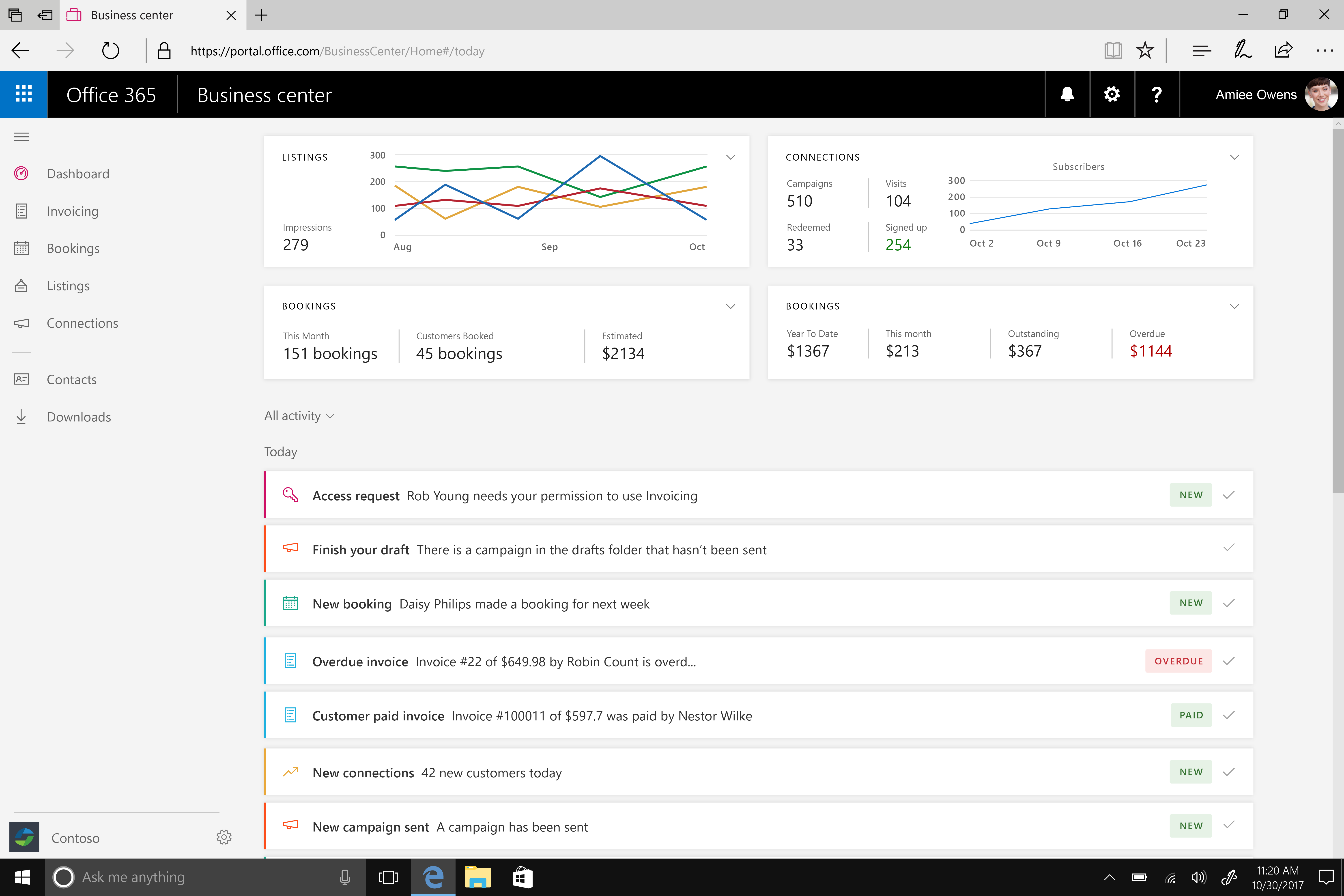Mark Access request activity as done
This screenshot has height=896, width=1344.
[x=1229, y=495]
